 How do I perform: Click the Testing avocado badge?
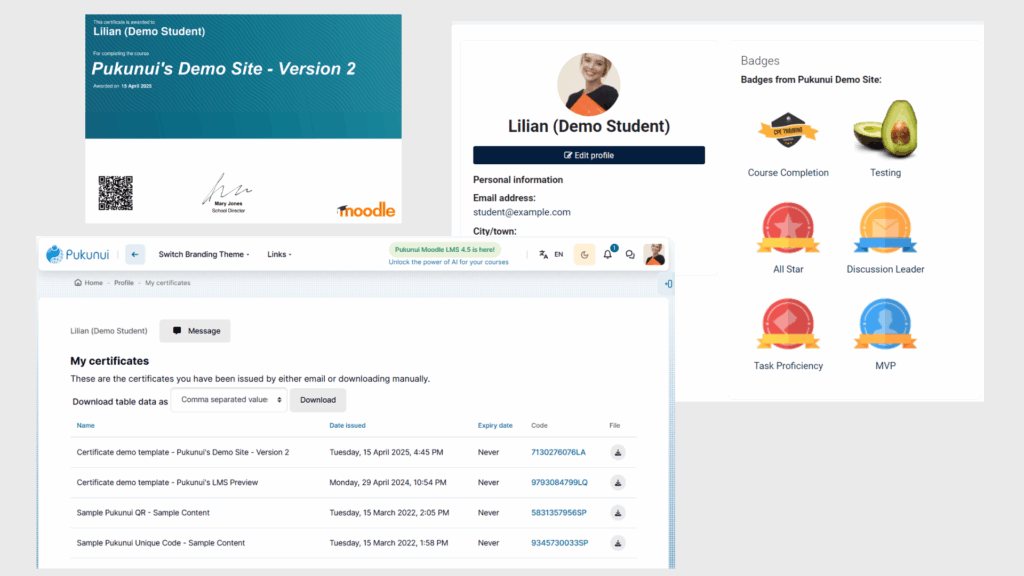pos(886,129)
